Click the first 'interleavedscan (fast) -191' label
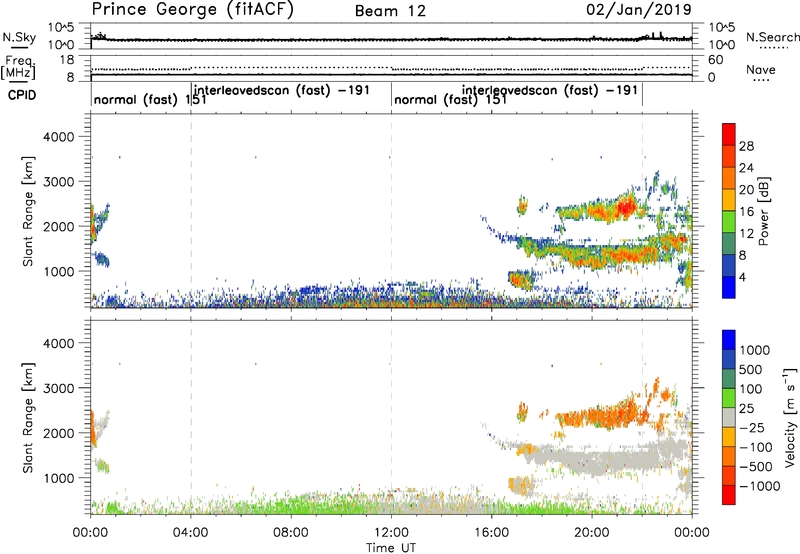The width and height of the screenshot is (800, 554). pyautogui.click(x=282, y=90)
